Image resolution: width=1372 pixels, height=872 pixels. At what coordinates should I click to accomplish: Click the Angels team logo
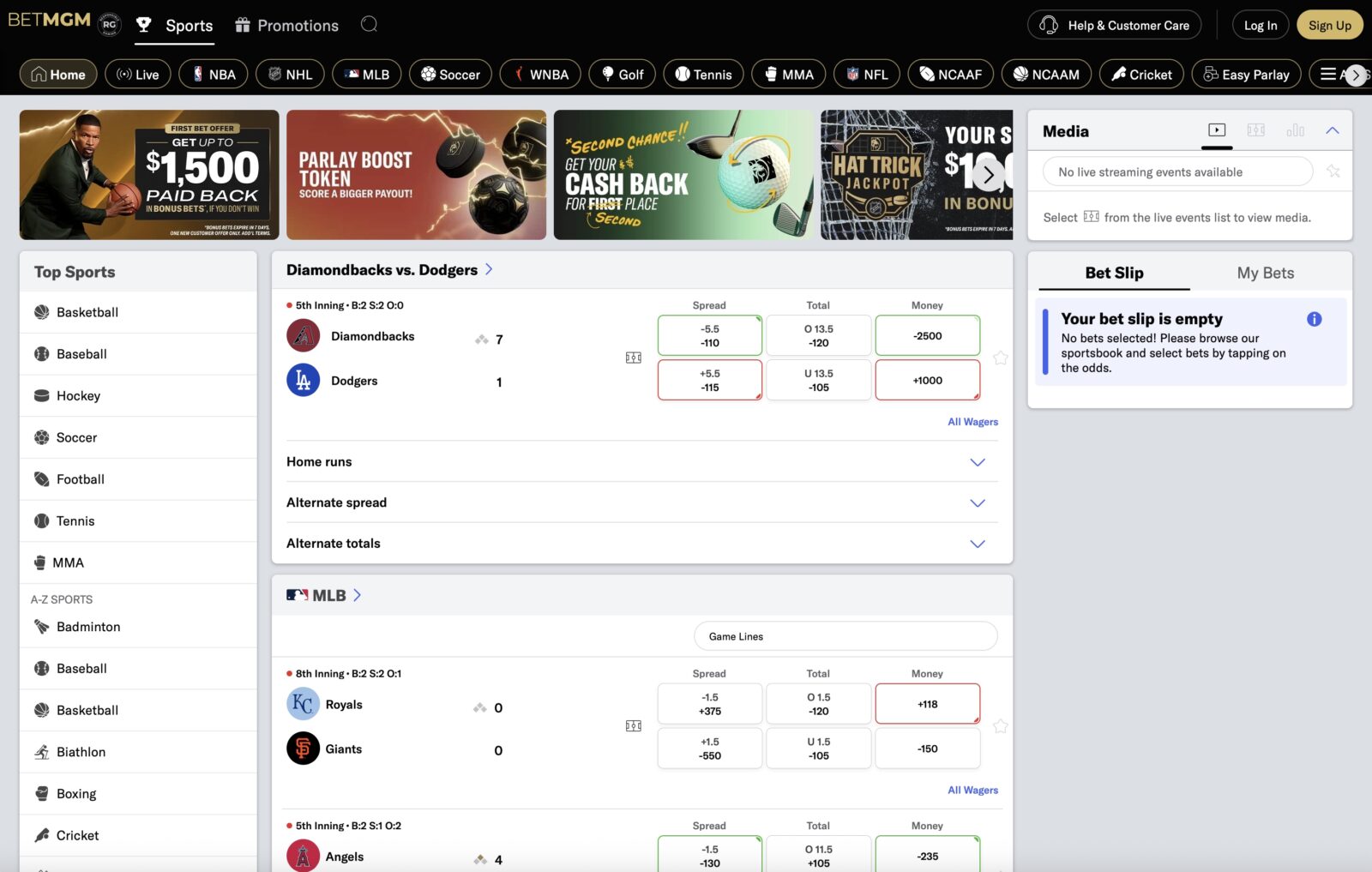point(303,856)
